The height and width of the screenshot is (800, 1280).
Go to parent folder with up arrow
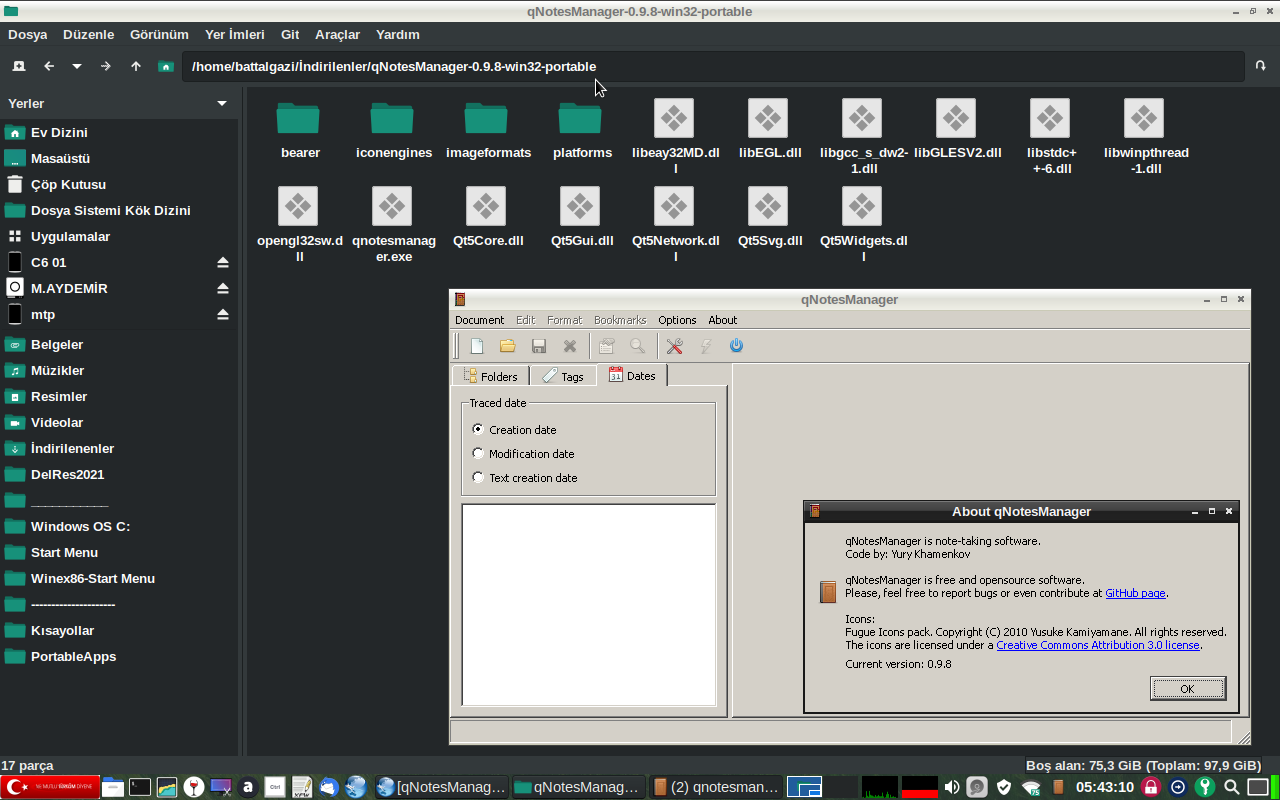coord(136,66)
